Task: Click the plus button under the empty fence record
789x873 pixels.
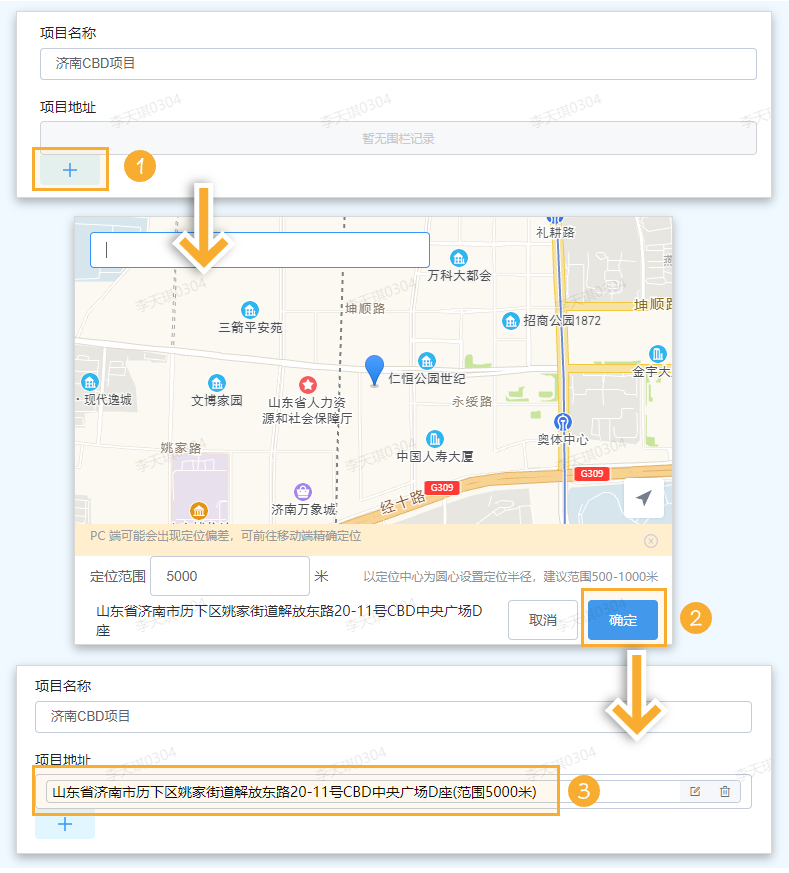Action: click(70, 170)
